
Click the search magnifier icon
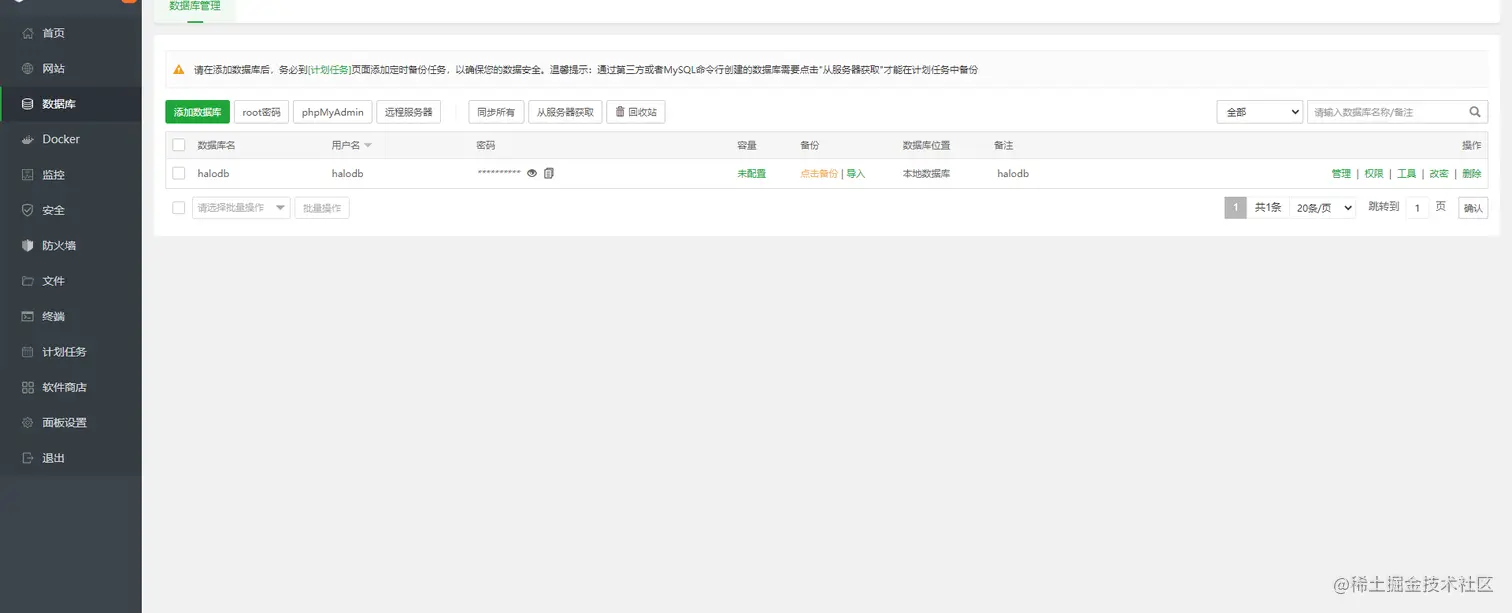[x=1475, y=112]
